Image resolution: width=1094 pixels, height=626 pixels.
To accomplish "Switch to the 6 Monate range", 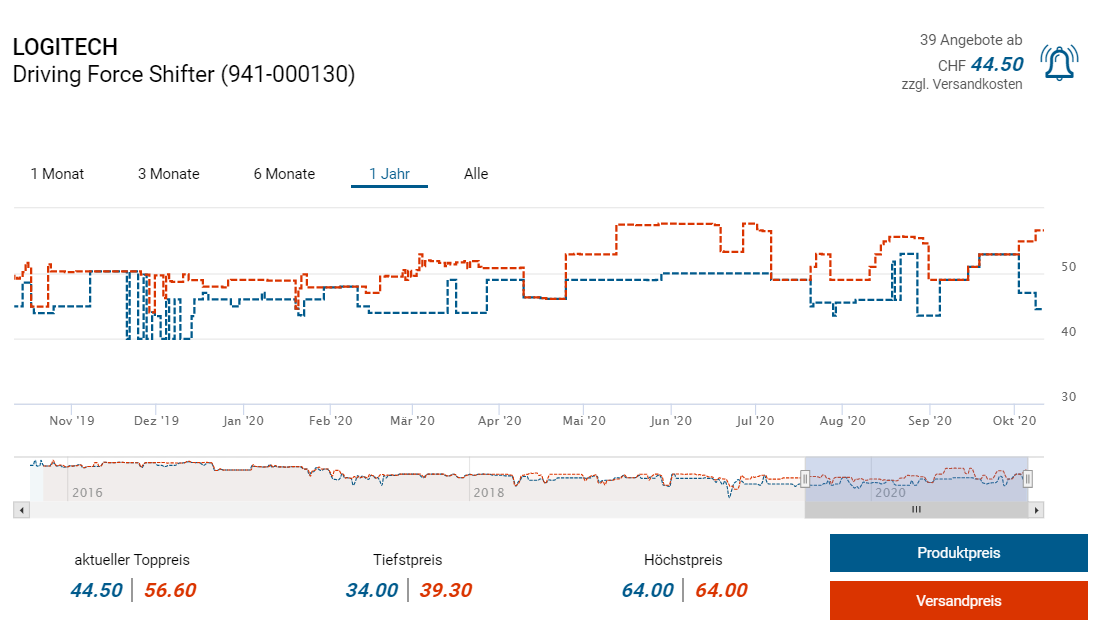I will (x=284, y=174).
